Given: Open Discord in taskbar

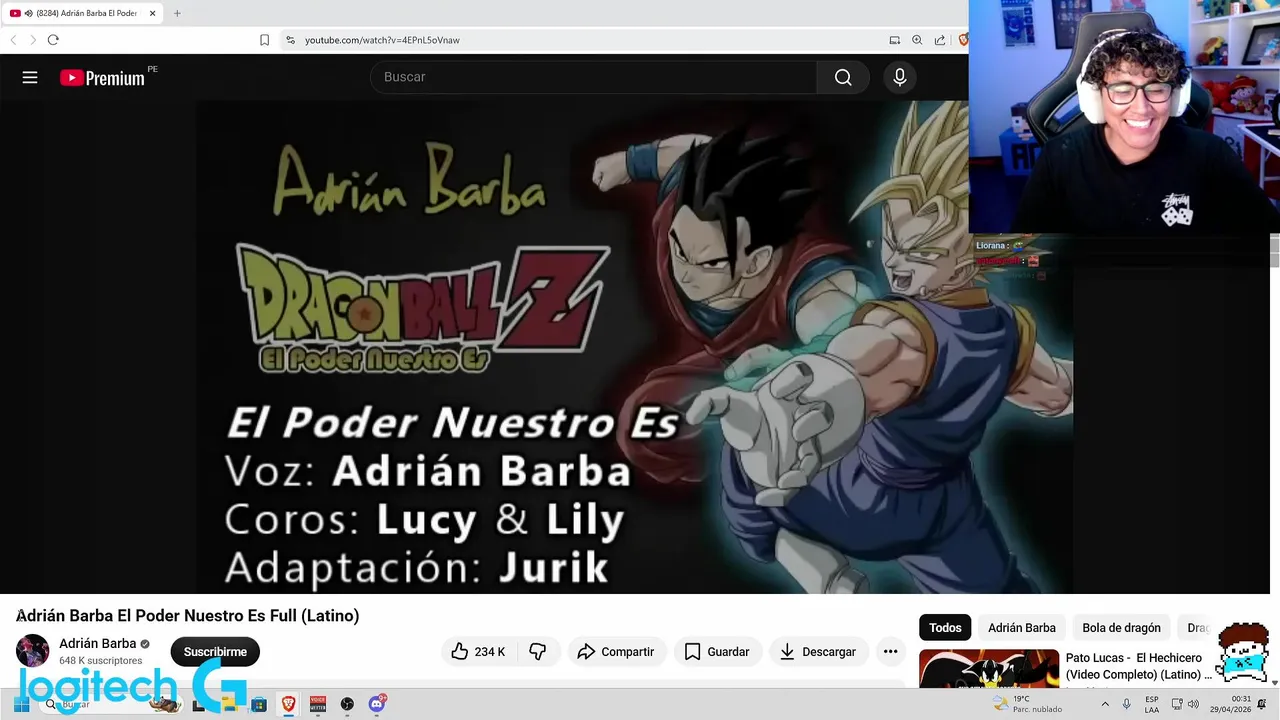Looking at the screenshot, I should click(x=377, y=705).
